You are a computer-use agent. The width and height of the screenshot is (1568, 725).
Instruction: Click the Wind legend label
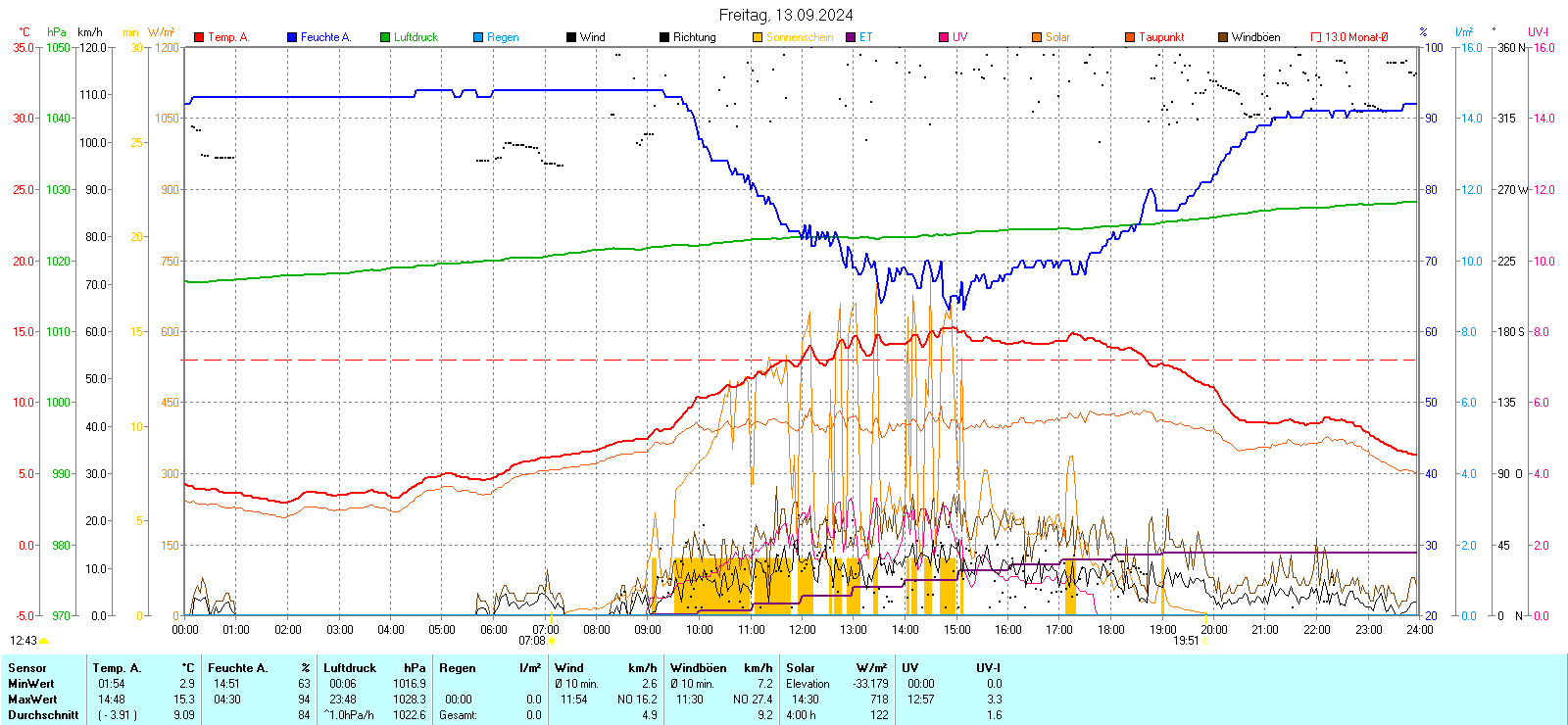click(592, 37)
